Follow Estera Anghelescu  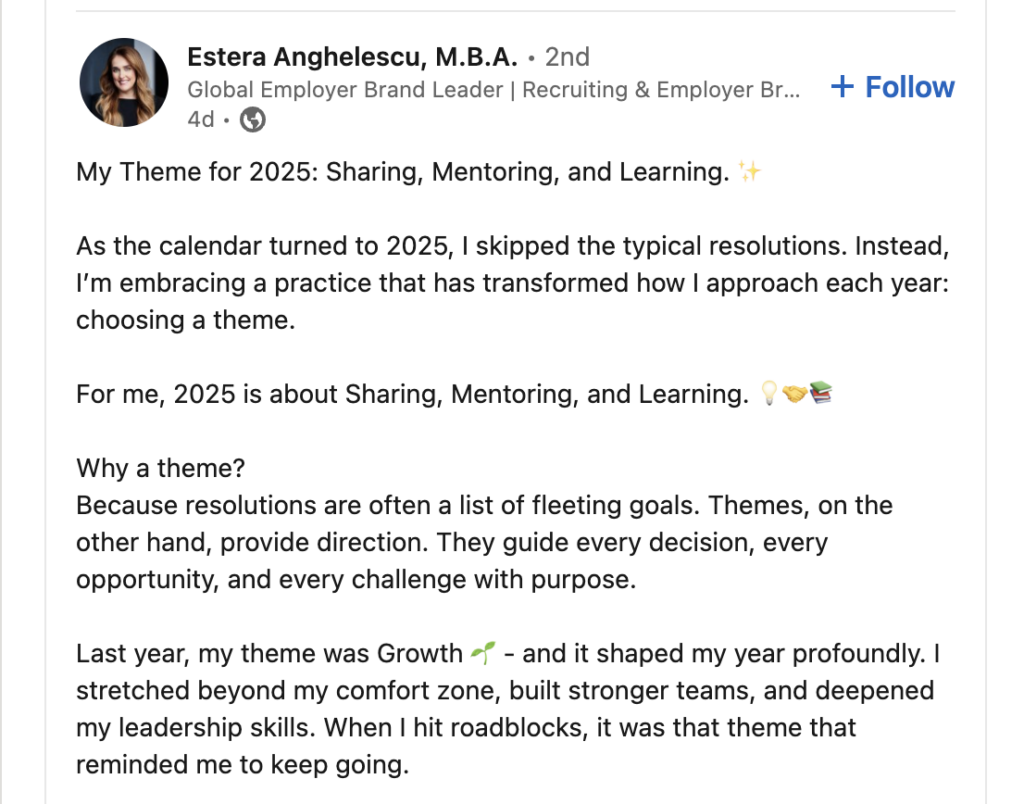[x=892, y=87]
